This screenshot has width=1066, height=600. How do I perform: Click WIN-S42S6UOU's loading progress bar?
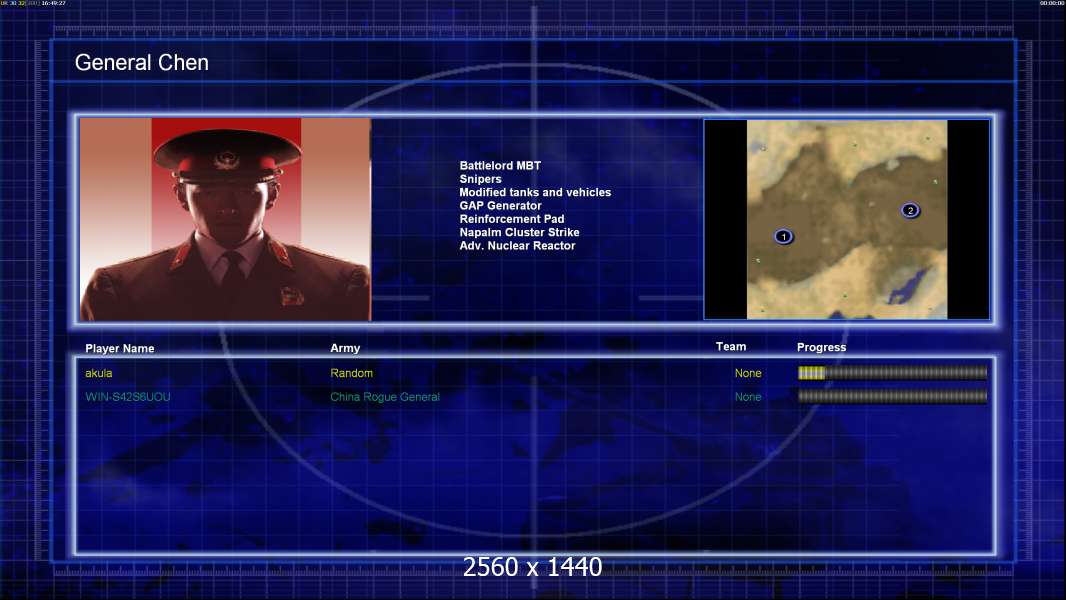tap(893, 396)
